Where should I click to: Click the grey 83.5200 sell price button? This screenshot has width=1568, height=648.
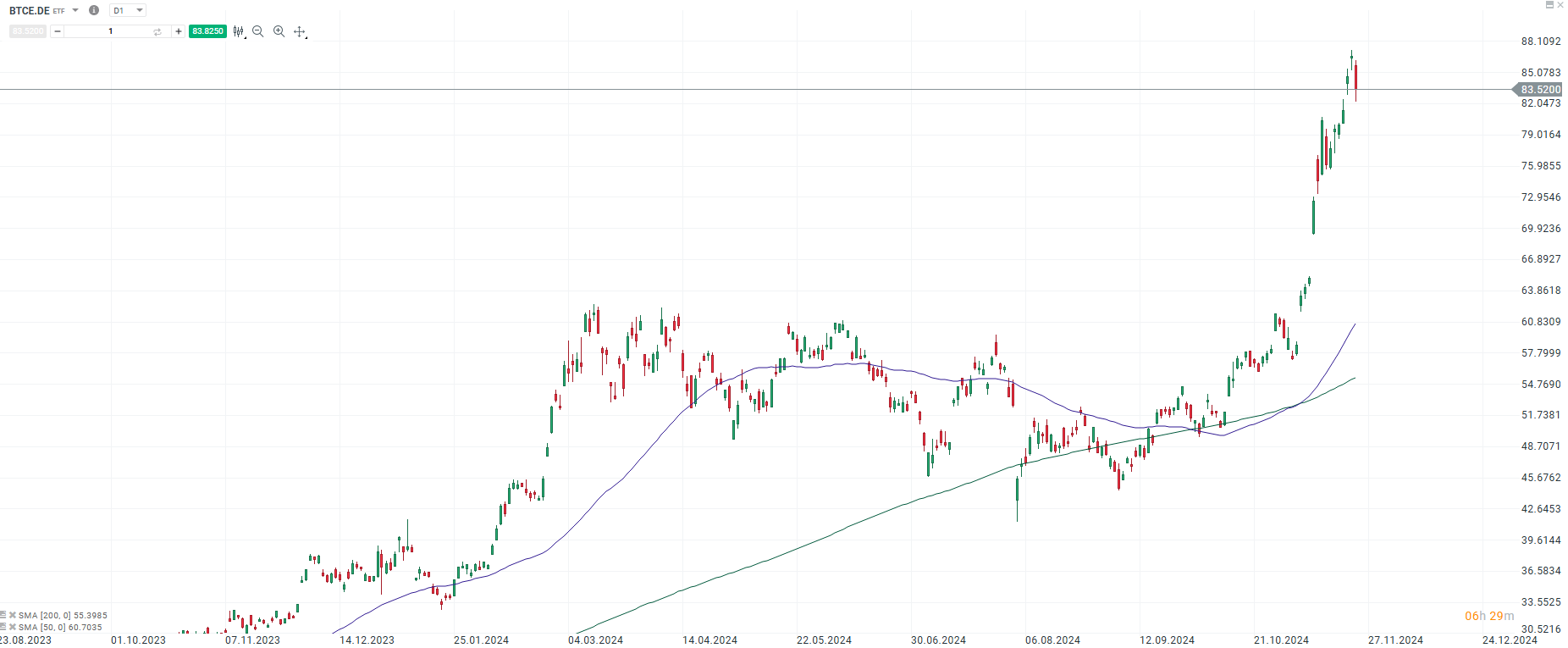[x=28, y=31]
